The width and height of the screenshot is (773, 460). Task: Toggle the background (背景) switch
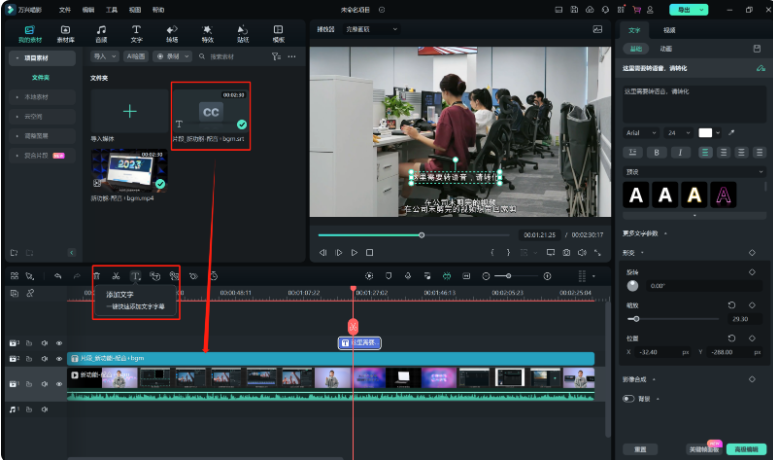(629, 398)
